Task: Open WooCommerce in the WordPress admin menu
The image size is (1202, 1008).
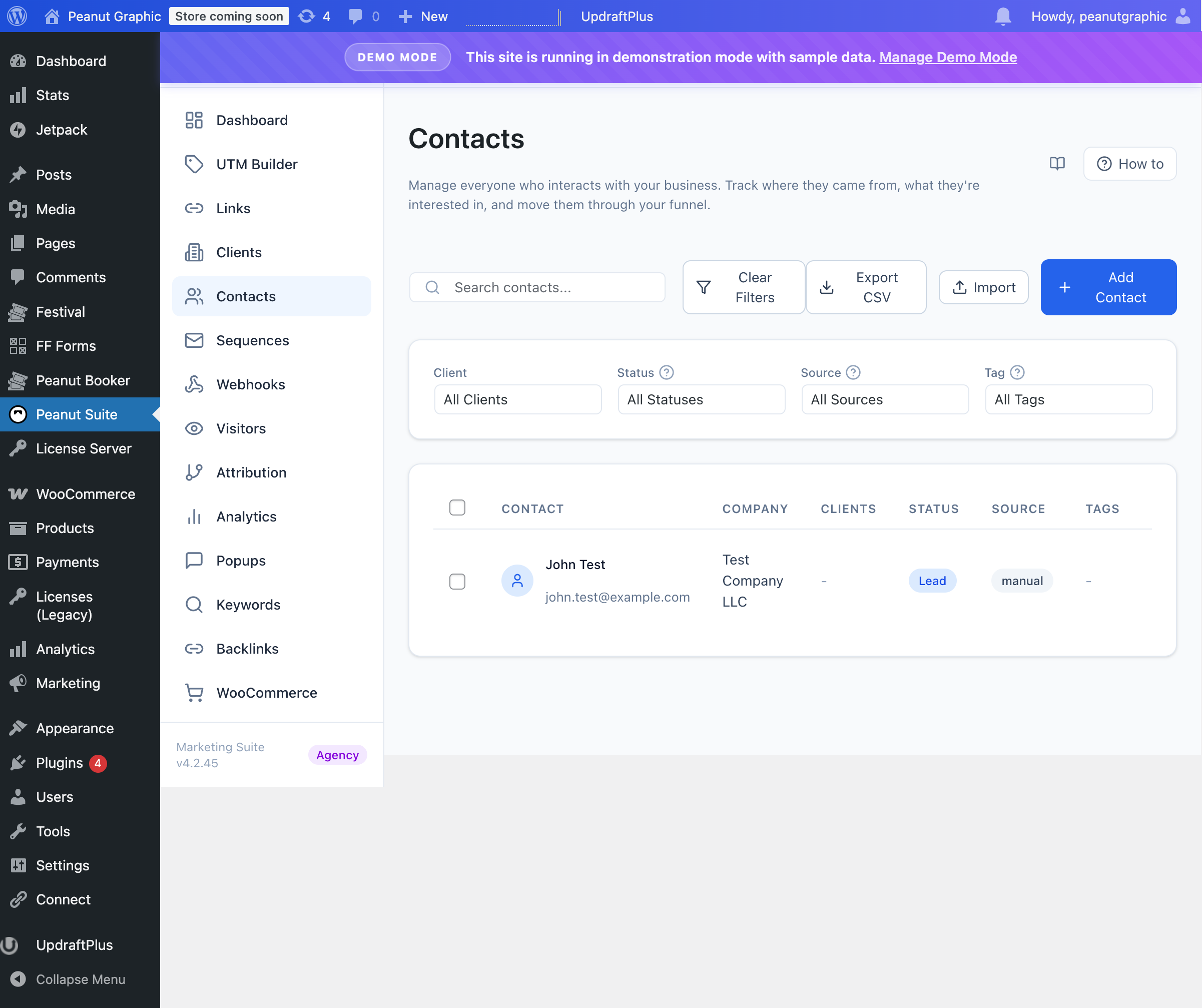Action: 85,494
